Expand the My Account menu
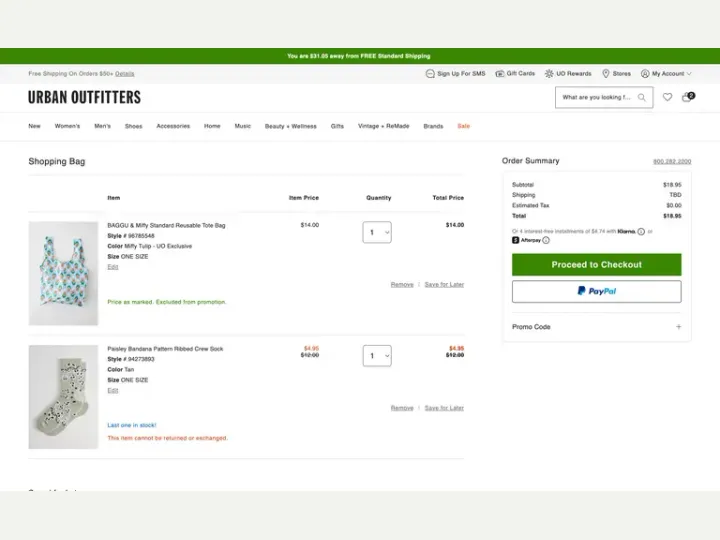The image size is (720, 540). pos(666,73)
